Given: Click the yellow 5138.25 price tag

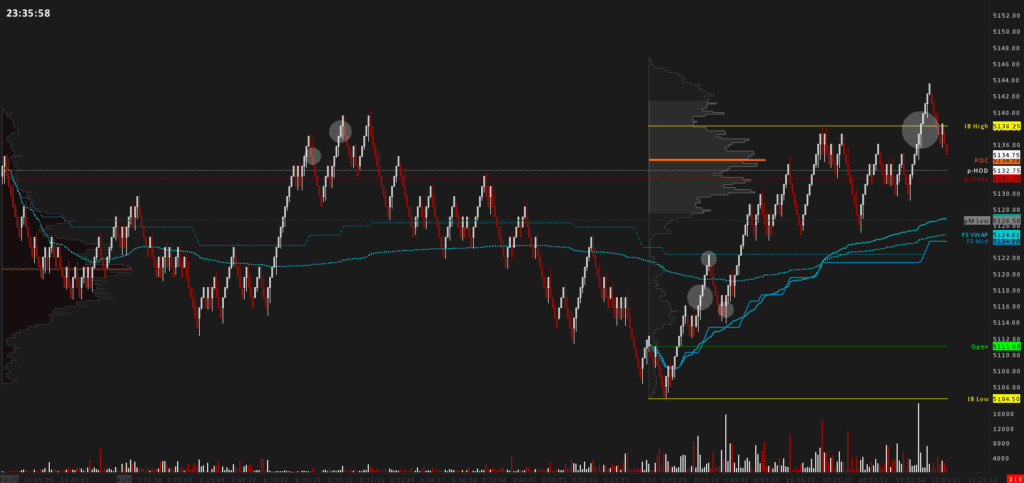Looking at the screenshot, I should 1006,126.
